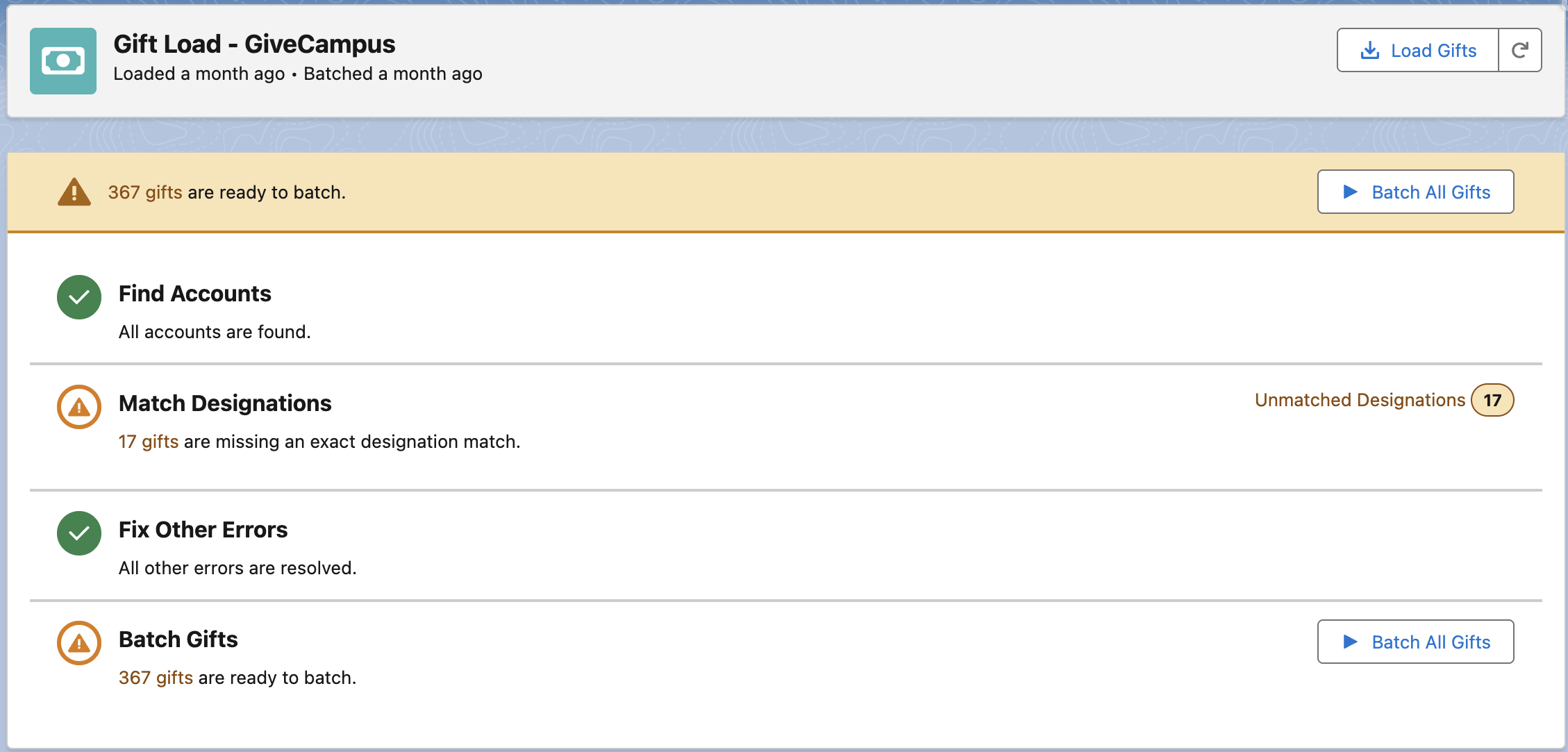Click '367 gifts' link under Batch Gifts

pos(156,678)
